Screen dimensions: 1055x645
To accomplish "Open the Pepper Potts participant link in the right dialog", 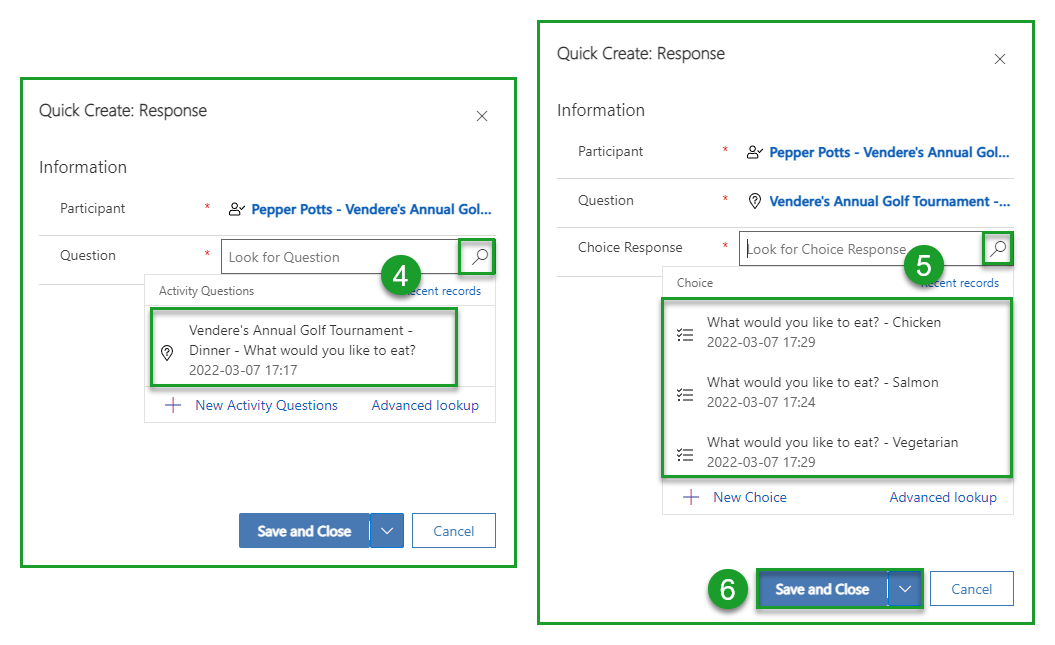I will (x=888, y=152).
